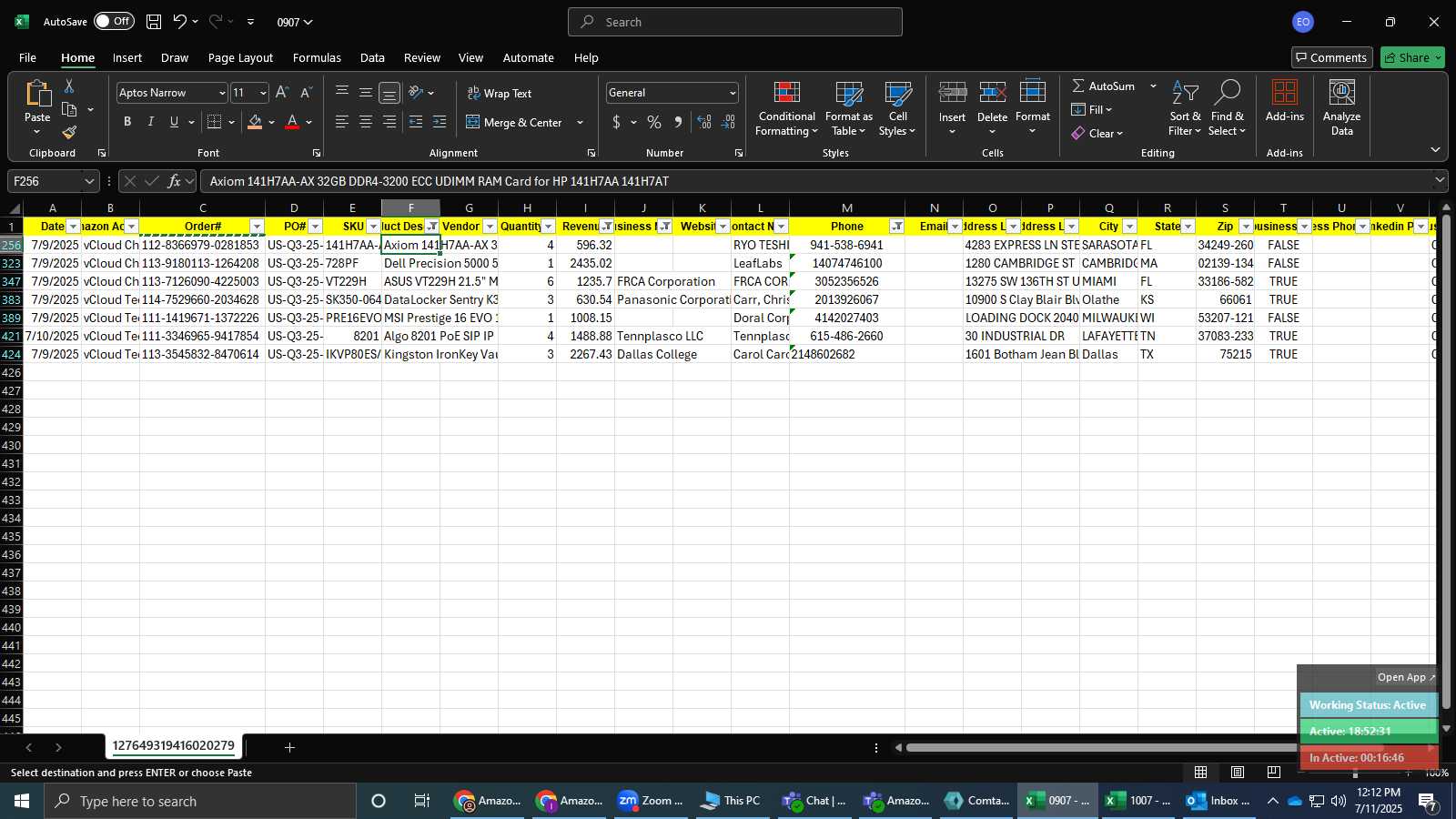
Task: Toggle Italic formatting
Action: coord(151,122)
